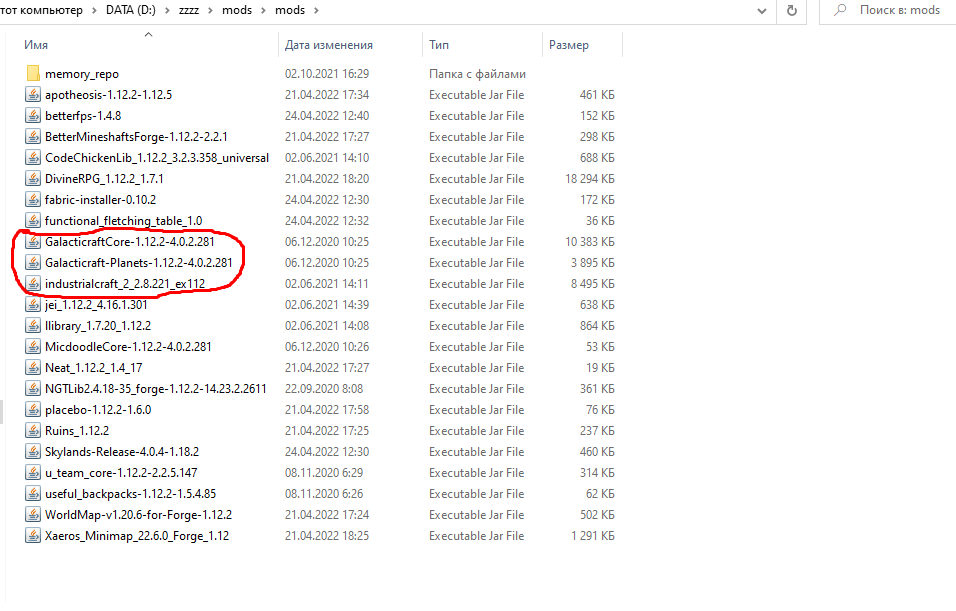Click the betterfps-1.4.8 jar icon
Image resolution: width=956 pixels, height=611 pixels.
(x=33, y=116)
